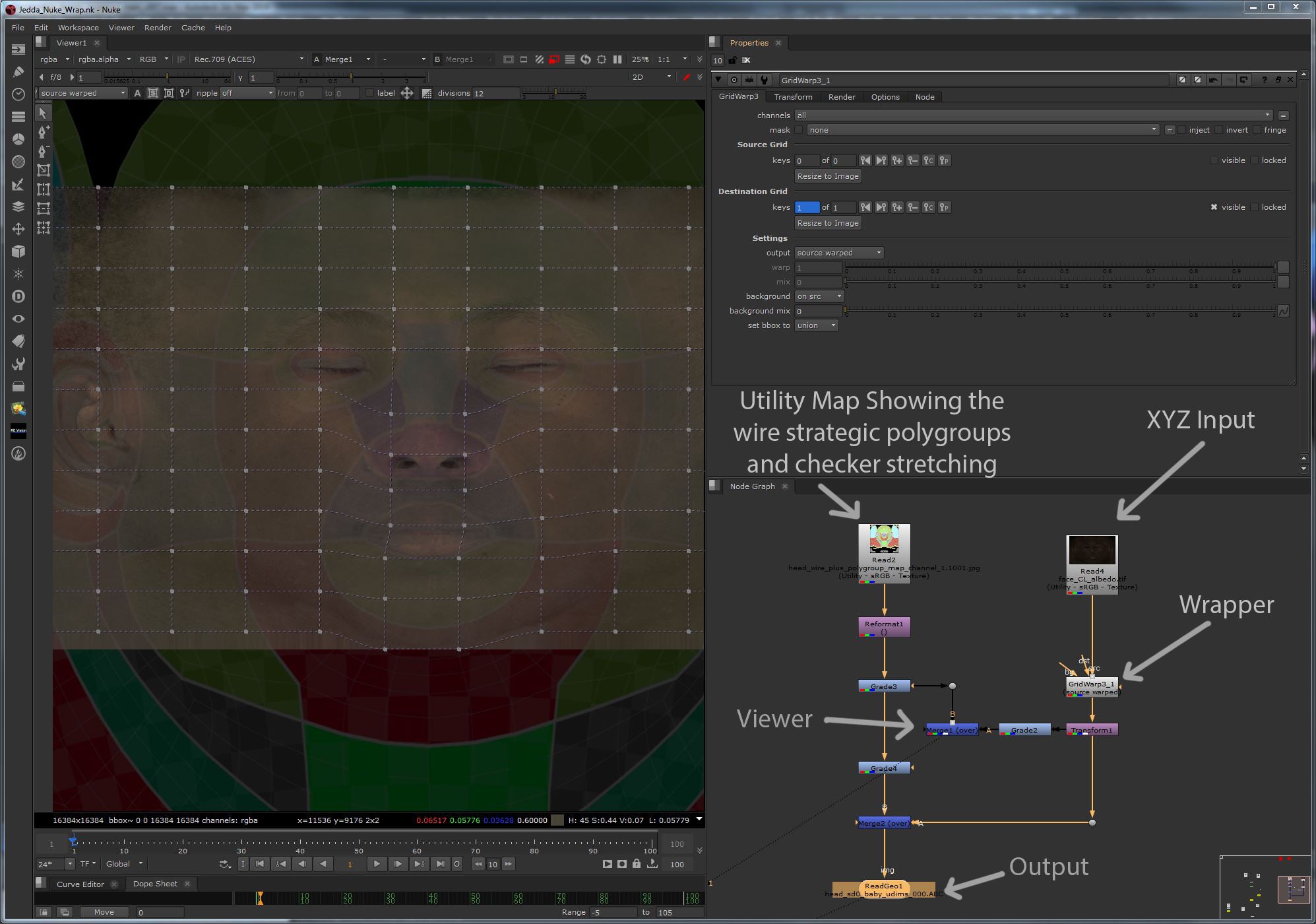Screen dimensions: 1316x924
Task: Open the output source warped dropdown
Action: tap(838, 253)
